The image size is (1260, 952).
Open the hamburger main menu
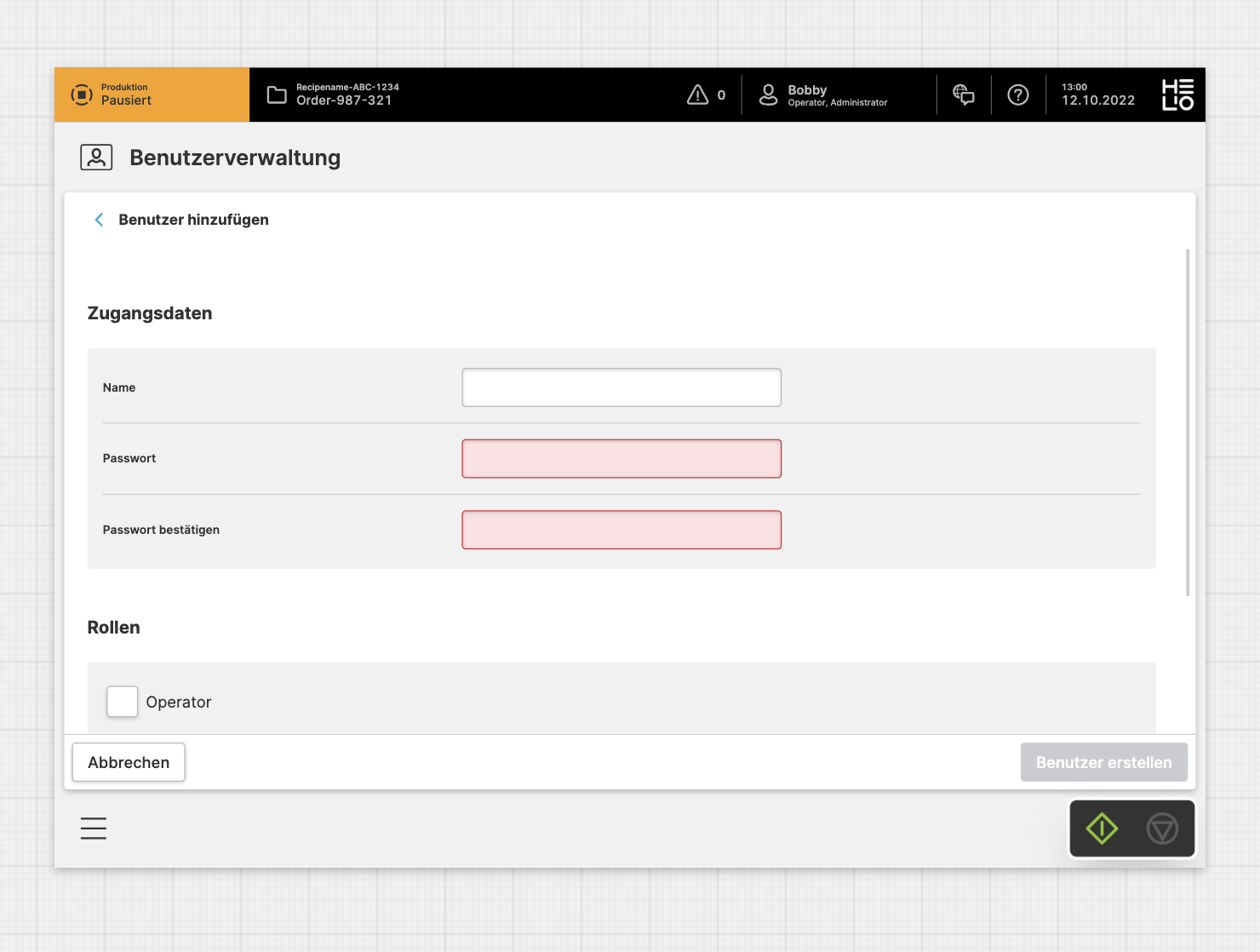coord(94,829)
